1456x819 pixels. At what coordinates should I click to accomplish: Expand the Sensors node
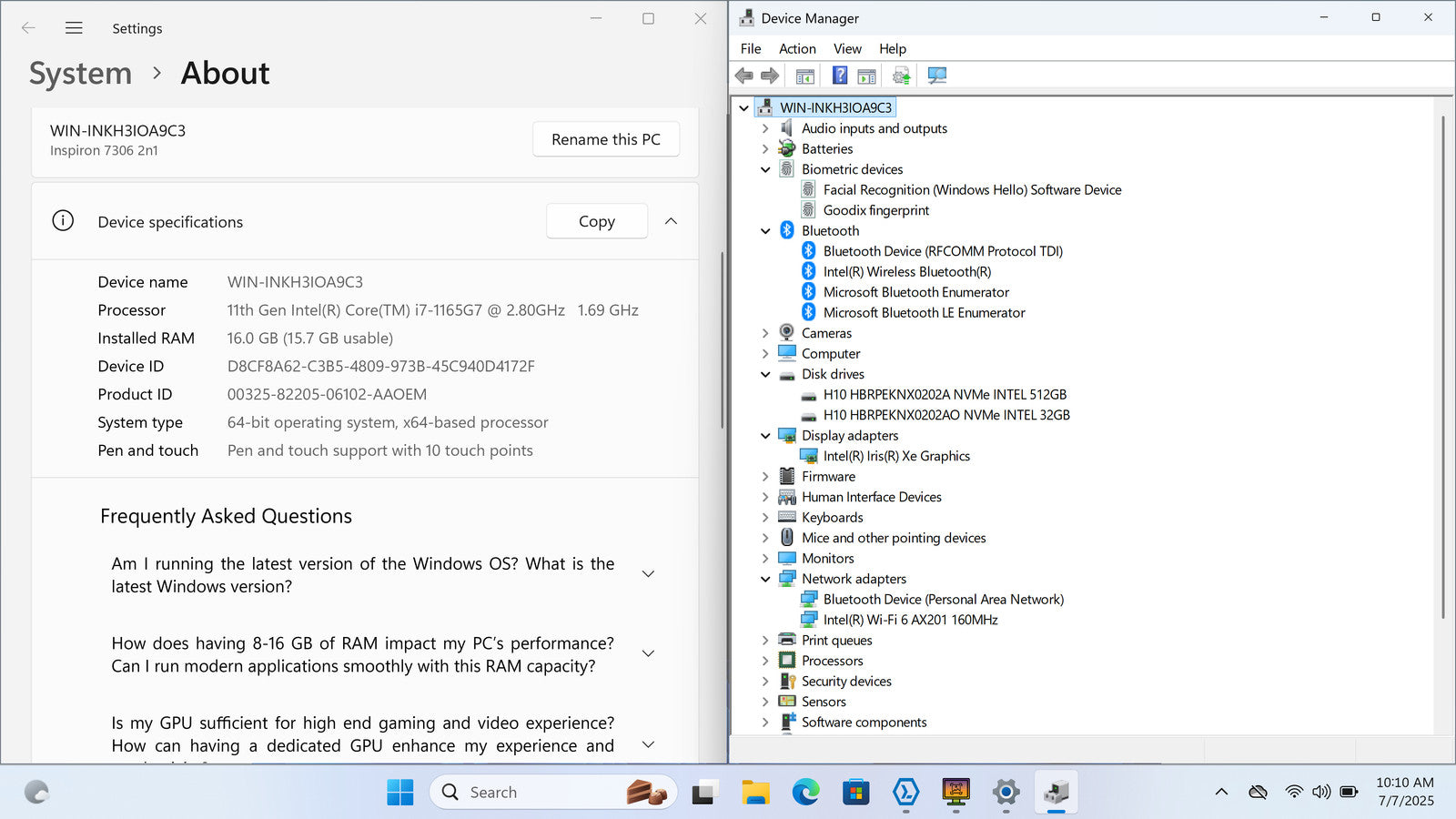[765, 702]
